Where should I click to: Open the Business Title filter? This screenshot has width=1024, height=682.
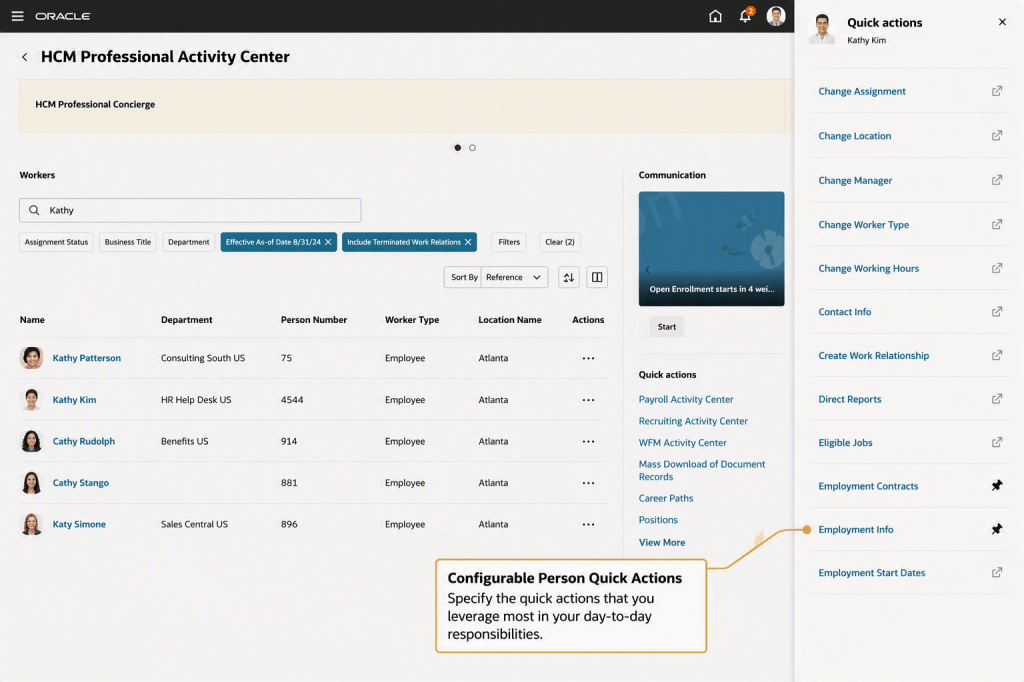[127, 242]
